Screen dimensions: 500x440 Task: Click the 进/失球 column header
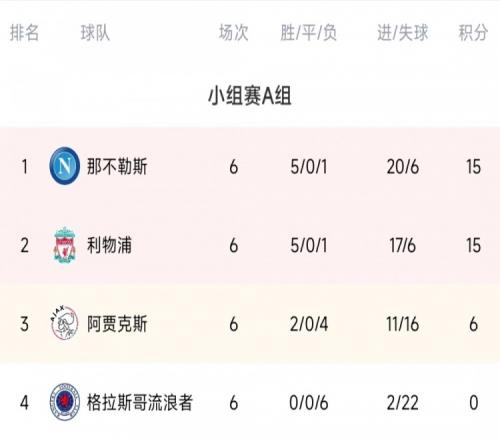click(x=403, y=33)
